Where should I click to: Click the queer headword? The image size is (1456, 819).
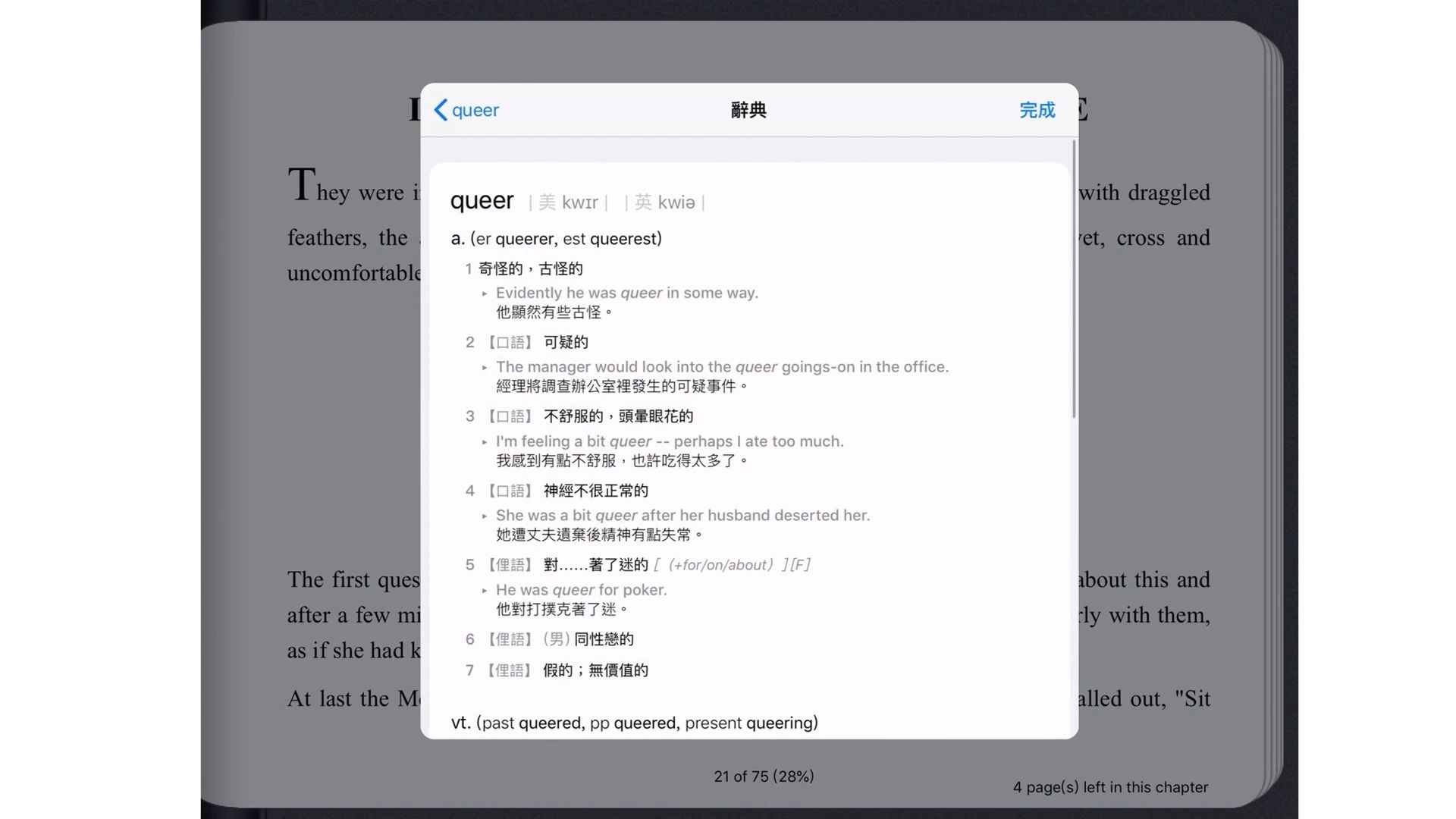tap(482, 201)
